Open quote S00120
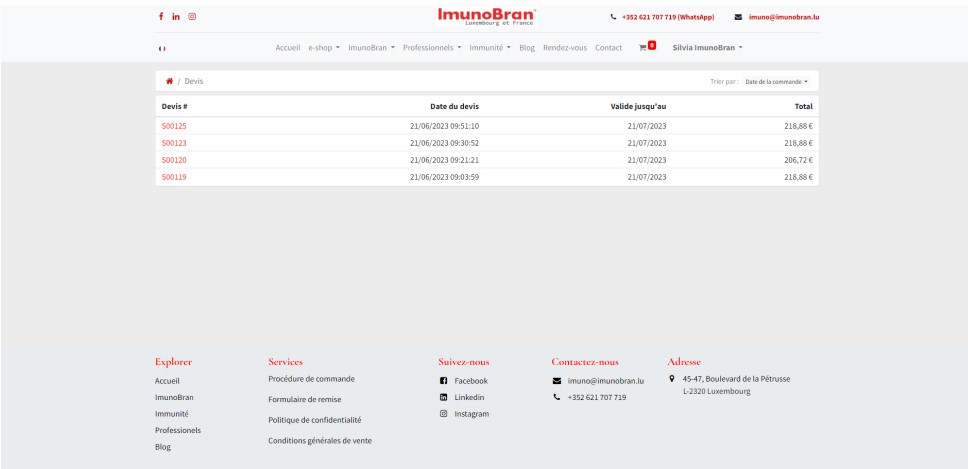968x469 pixels. [174, 160]
